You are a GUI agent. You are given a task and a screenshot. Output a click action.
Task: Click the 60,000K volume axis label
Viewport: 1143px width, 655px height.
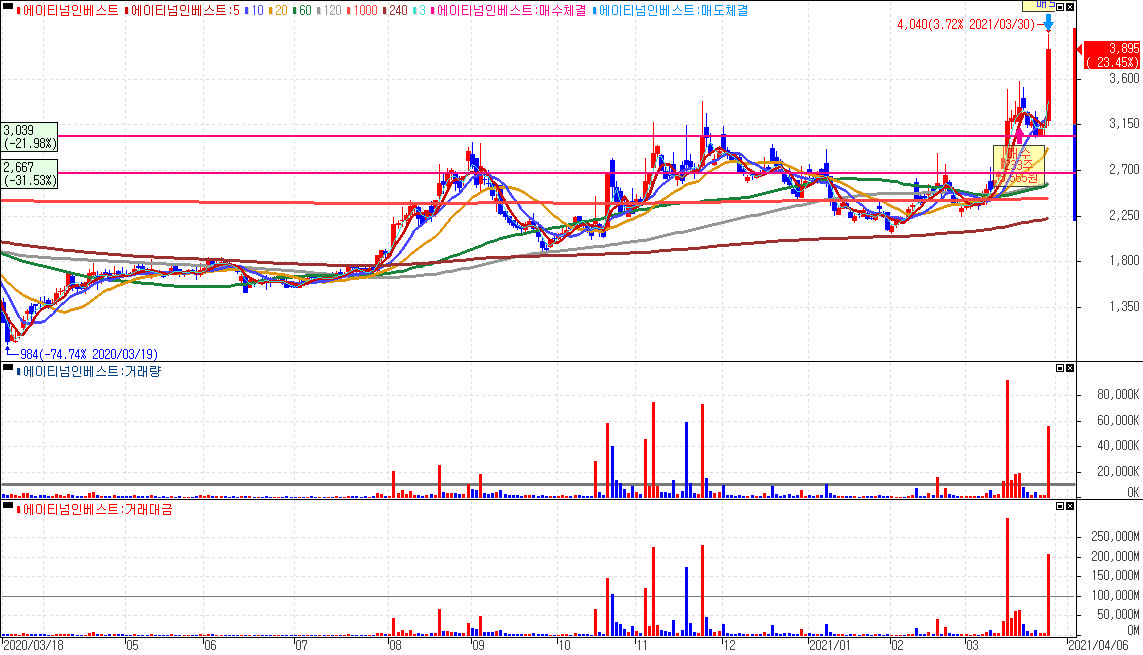pyautogui.click(x=1117, y=420)
